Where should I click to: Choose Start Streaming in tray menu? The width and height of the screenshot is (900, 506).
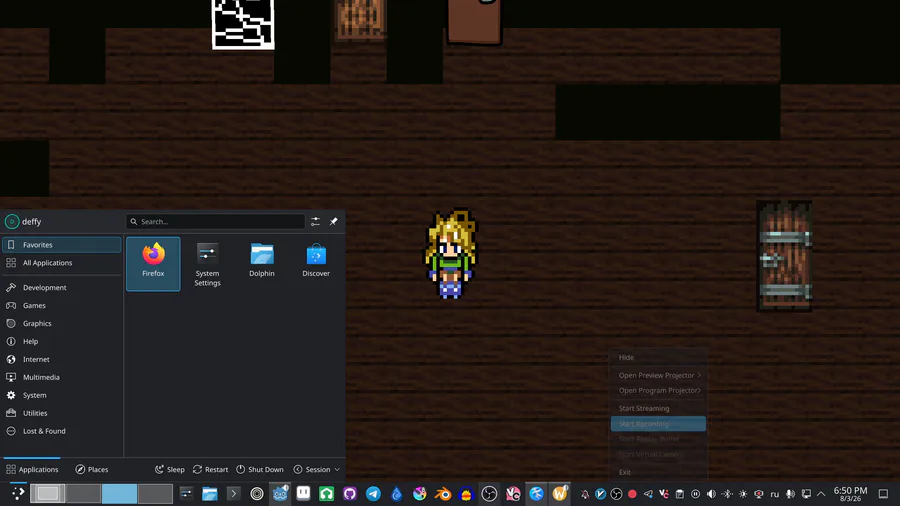coord(658,408)
